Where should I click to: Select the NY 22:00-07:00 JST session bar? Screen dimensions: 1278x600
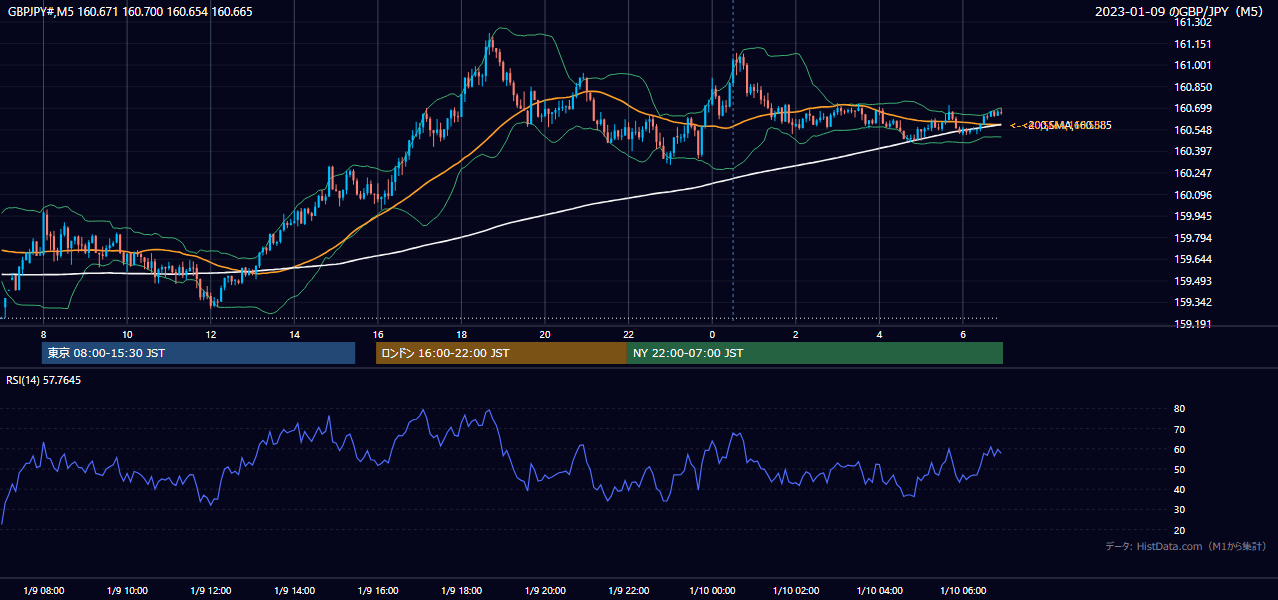pos(815,353)
